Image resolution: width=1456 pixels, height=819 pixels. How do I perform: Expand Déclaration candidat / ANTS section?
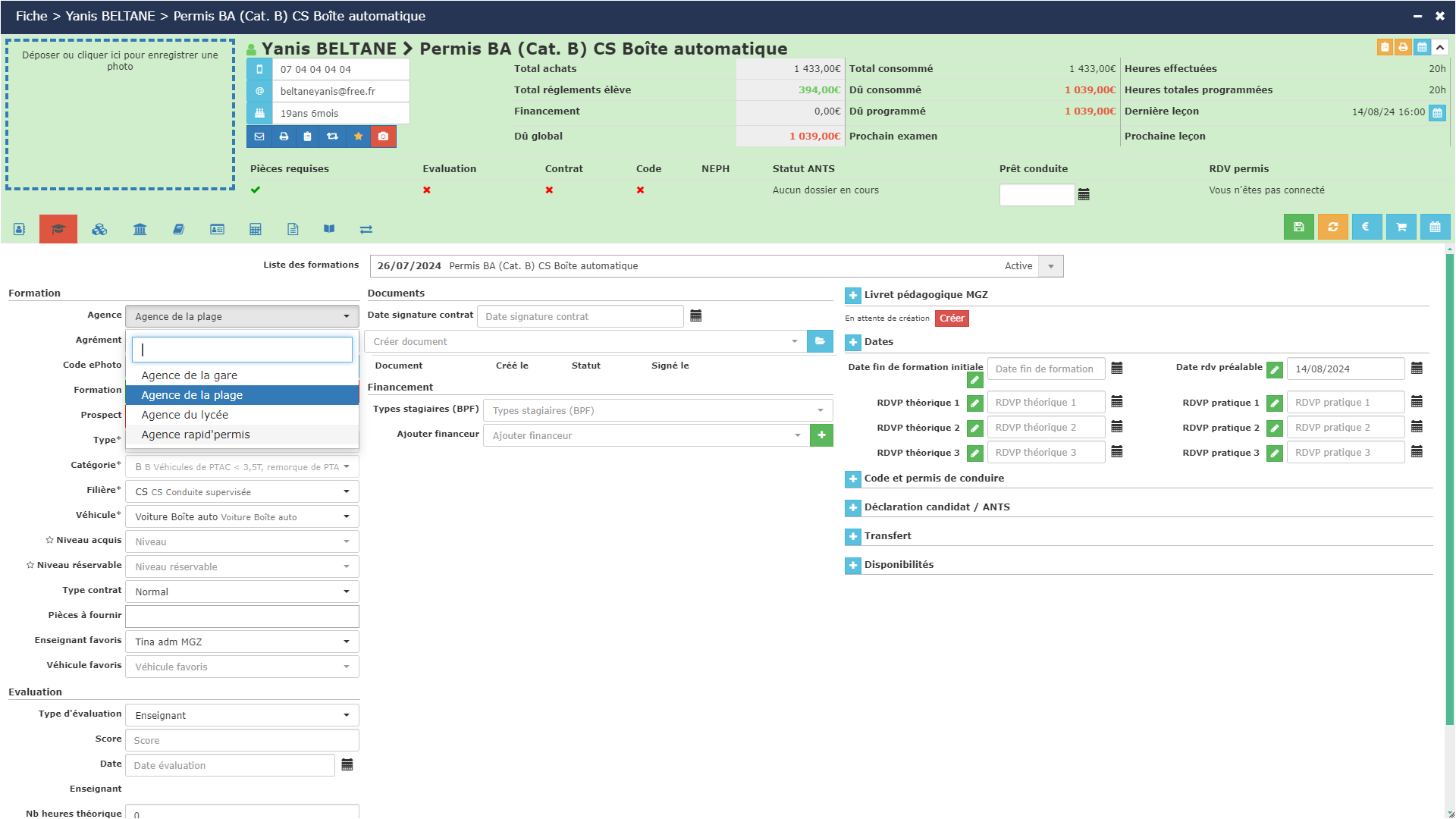tap(853, 507)
